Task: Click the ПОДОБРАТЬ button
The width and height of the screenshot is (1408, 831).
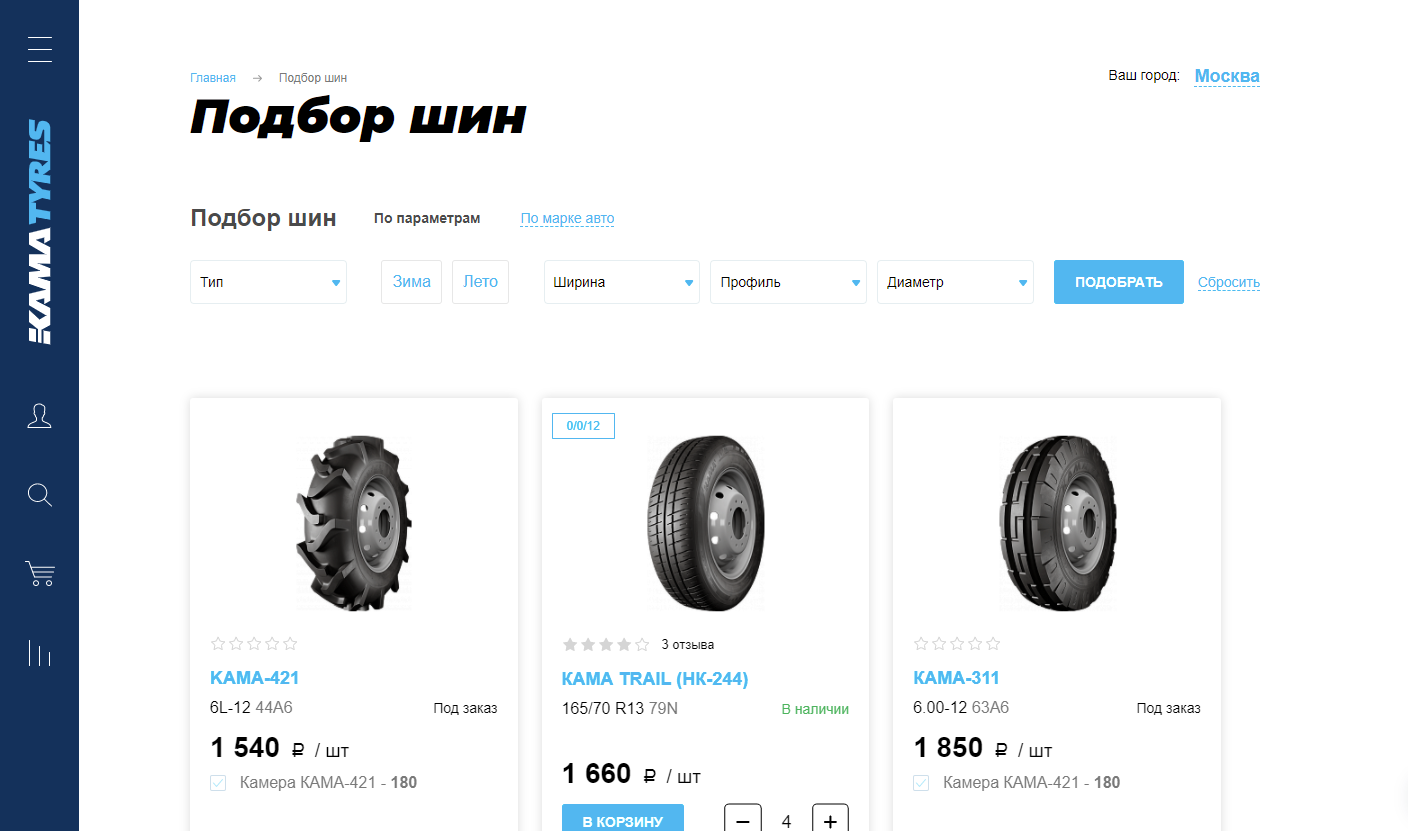Action: (x=1119, y=282)
